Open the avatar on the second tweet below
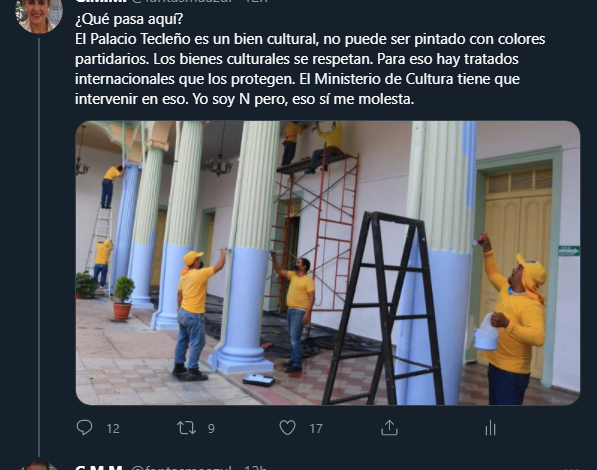 39,466
